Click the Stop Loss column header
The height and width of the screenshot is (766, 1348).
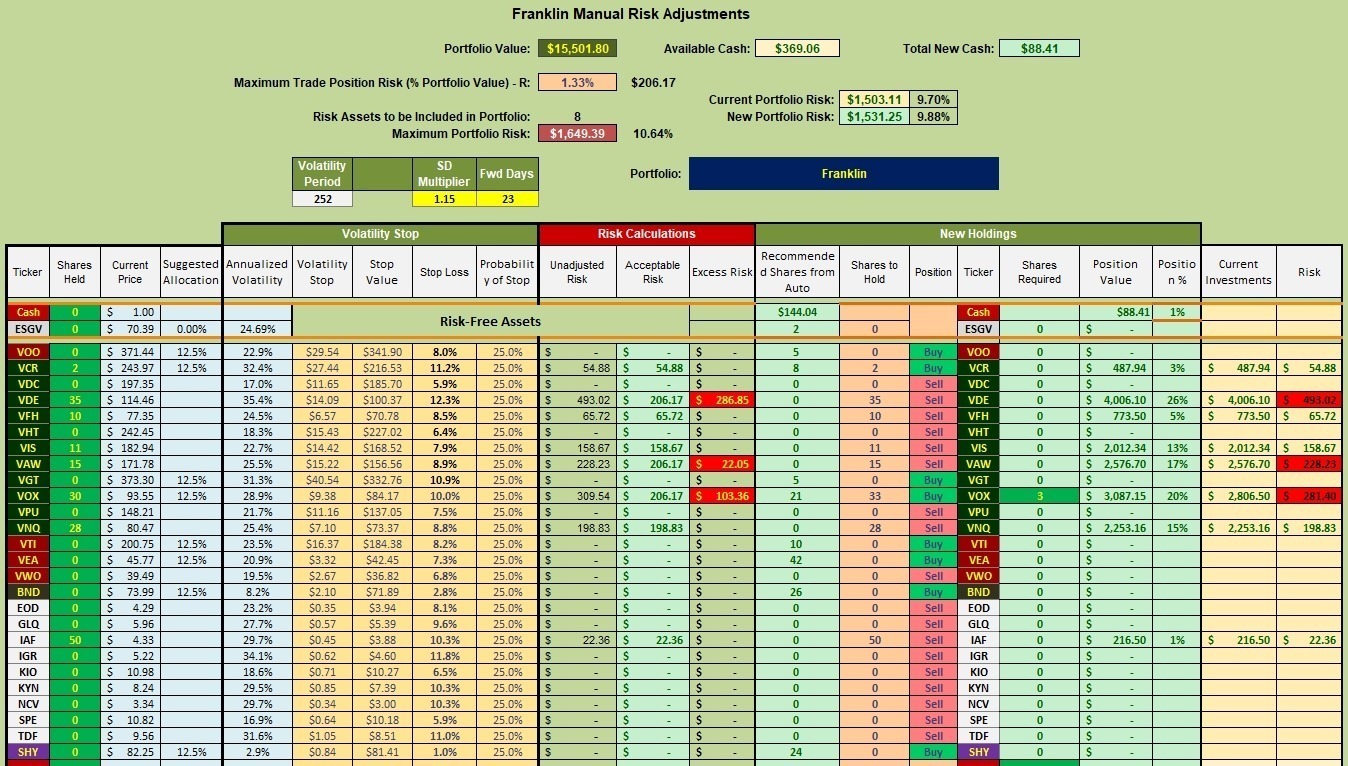tap(444, 272)
